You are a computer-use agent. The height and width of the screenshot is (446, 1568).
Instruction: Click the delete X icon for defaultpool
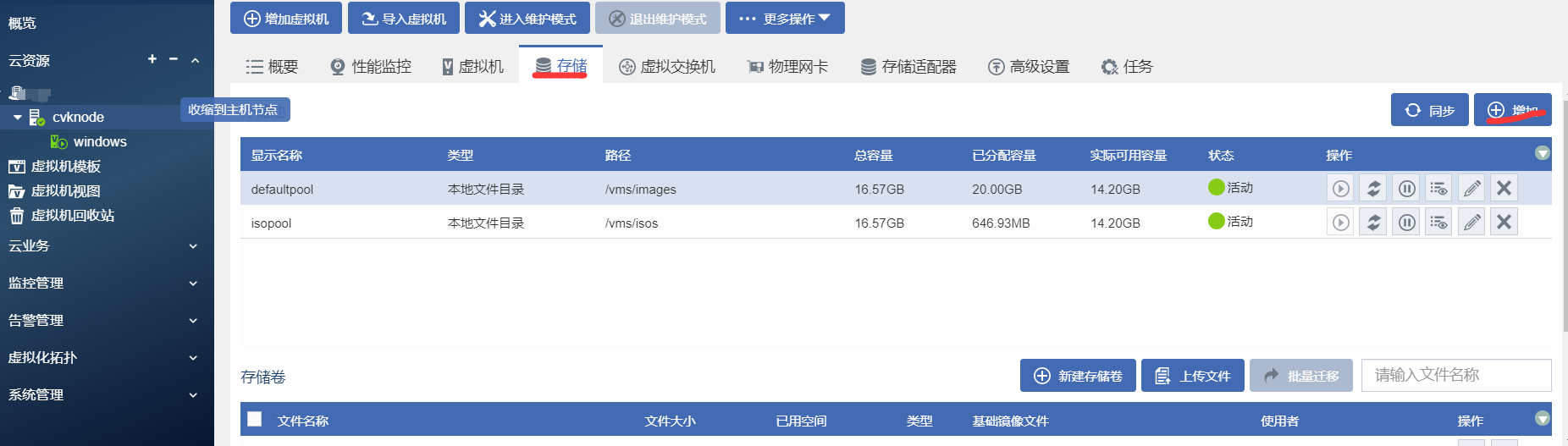[x=1504, y=188]
